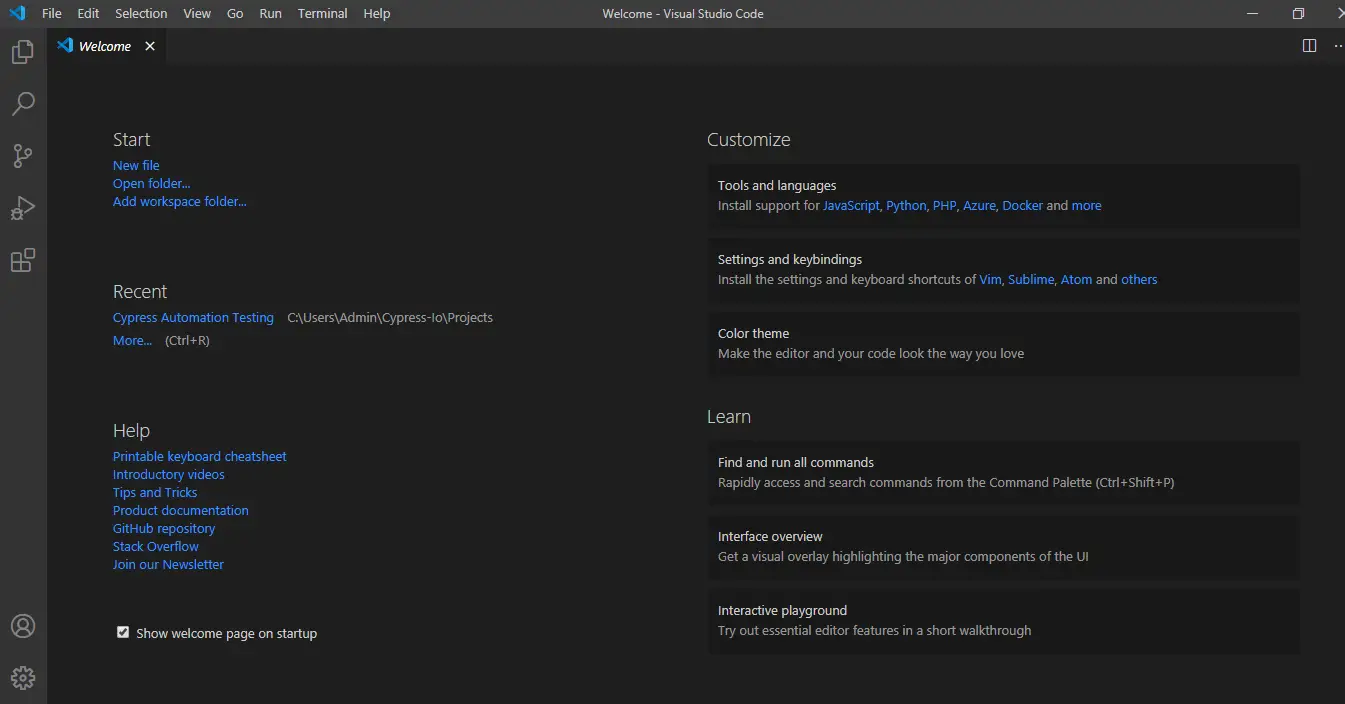
Task: Expand the recent list with More...
Action: (x=130, y=340)
